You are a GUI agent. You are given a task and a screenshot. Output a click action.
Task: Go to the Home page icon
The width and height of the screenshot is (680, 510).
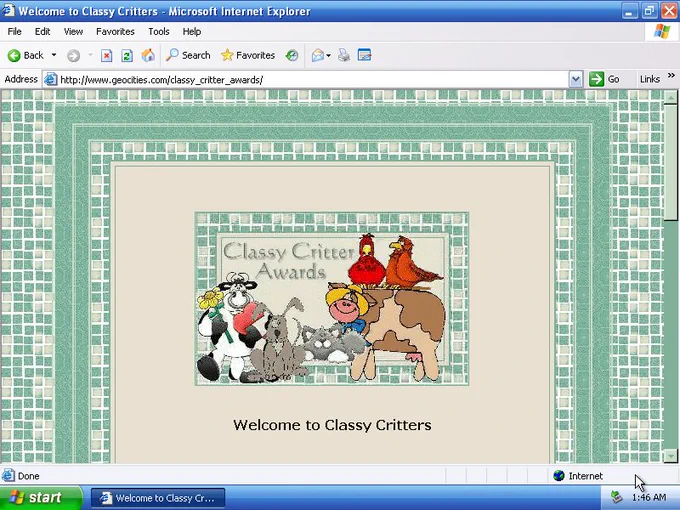pyautogui.click(x=148, y=55)
